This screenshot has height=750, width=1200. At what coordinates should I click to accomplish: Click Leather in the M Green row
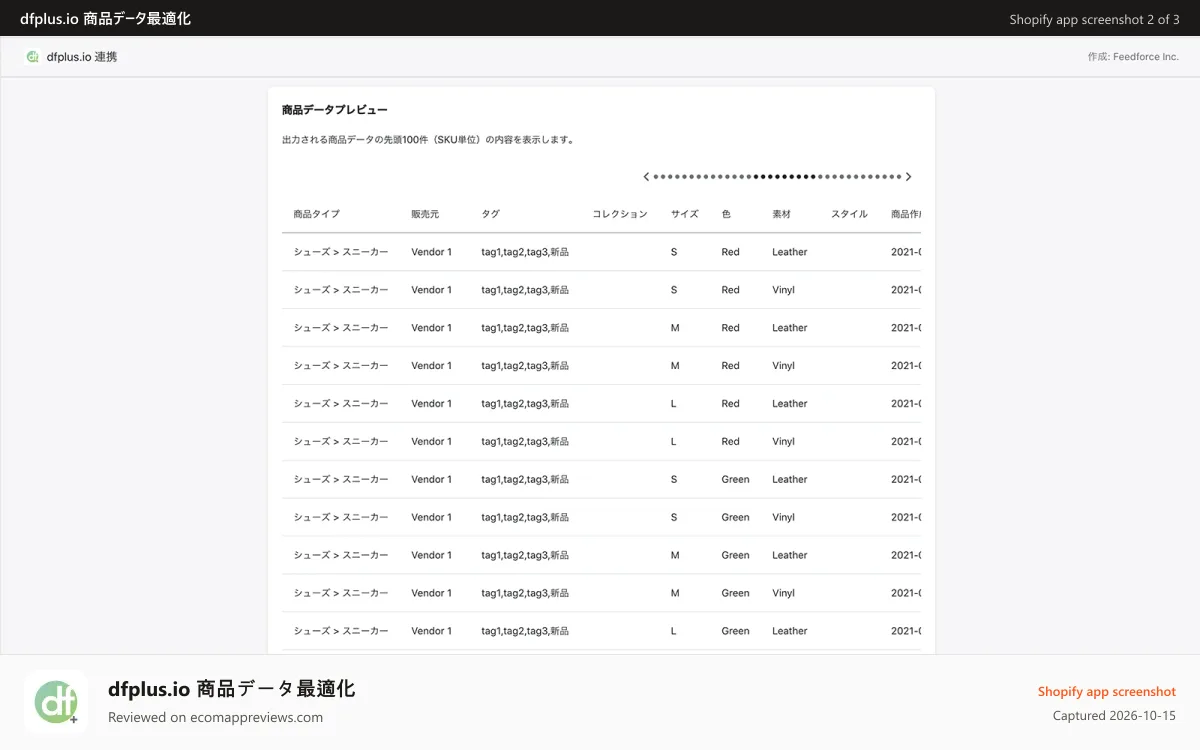click(x=789, y=556)
